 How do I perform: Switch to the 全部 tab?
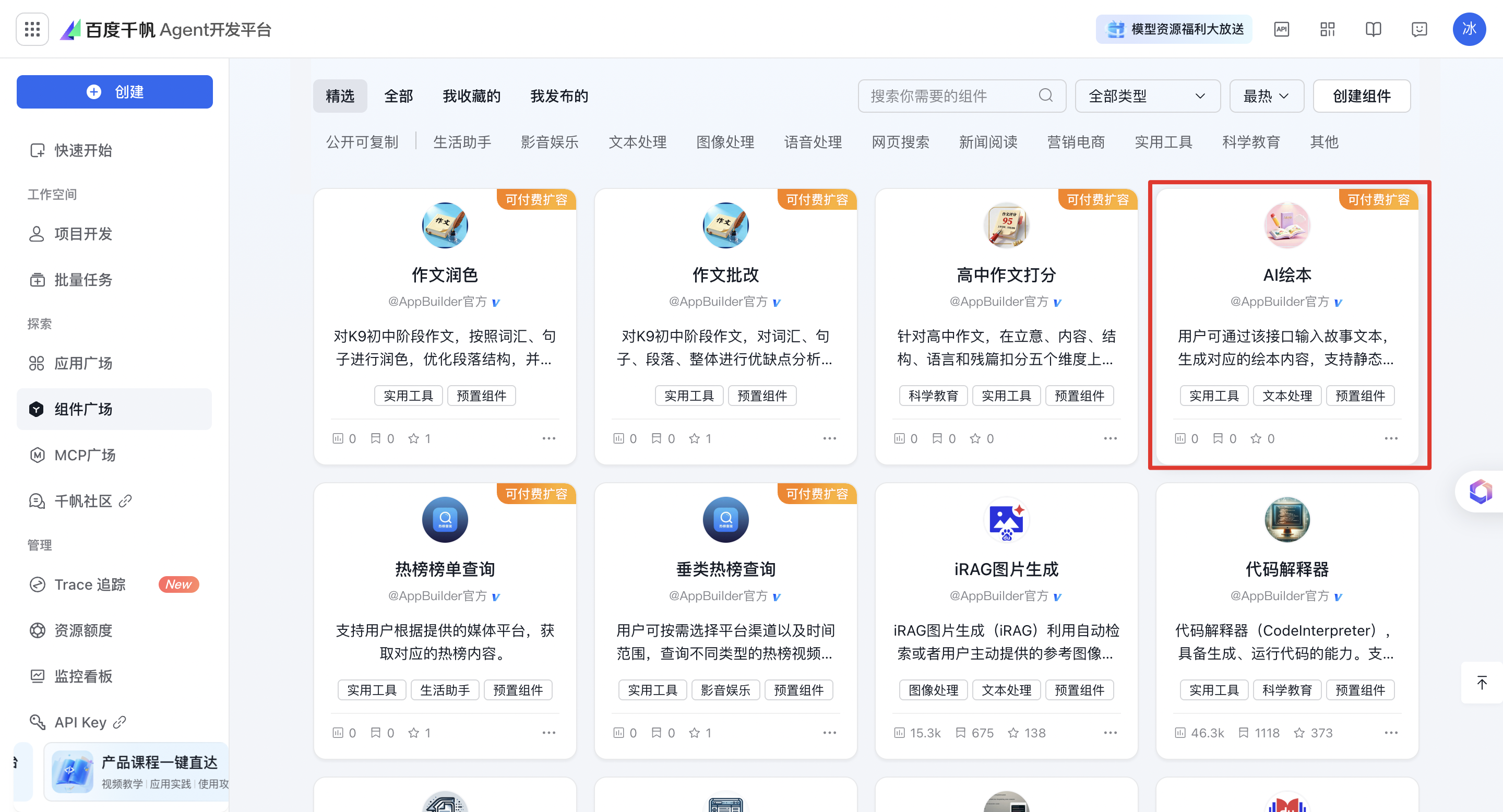(x=399, y=95)
